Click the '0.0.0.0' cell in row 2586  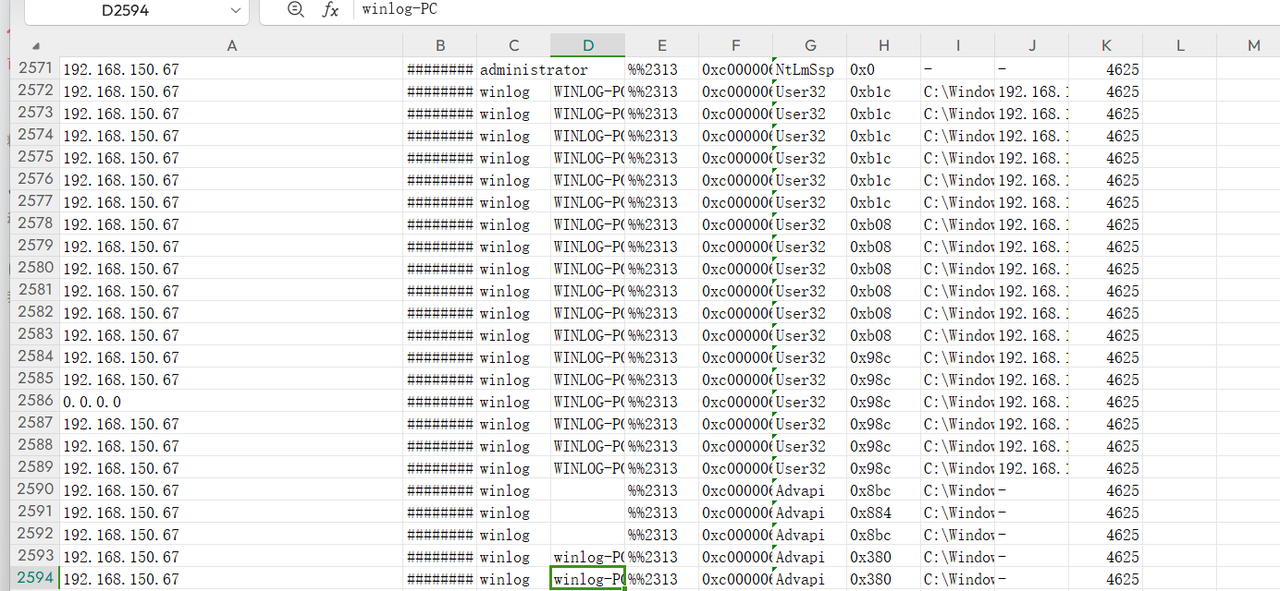click(x=232, y=402)
